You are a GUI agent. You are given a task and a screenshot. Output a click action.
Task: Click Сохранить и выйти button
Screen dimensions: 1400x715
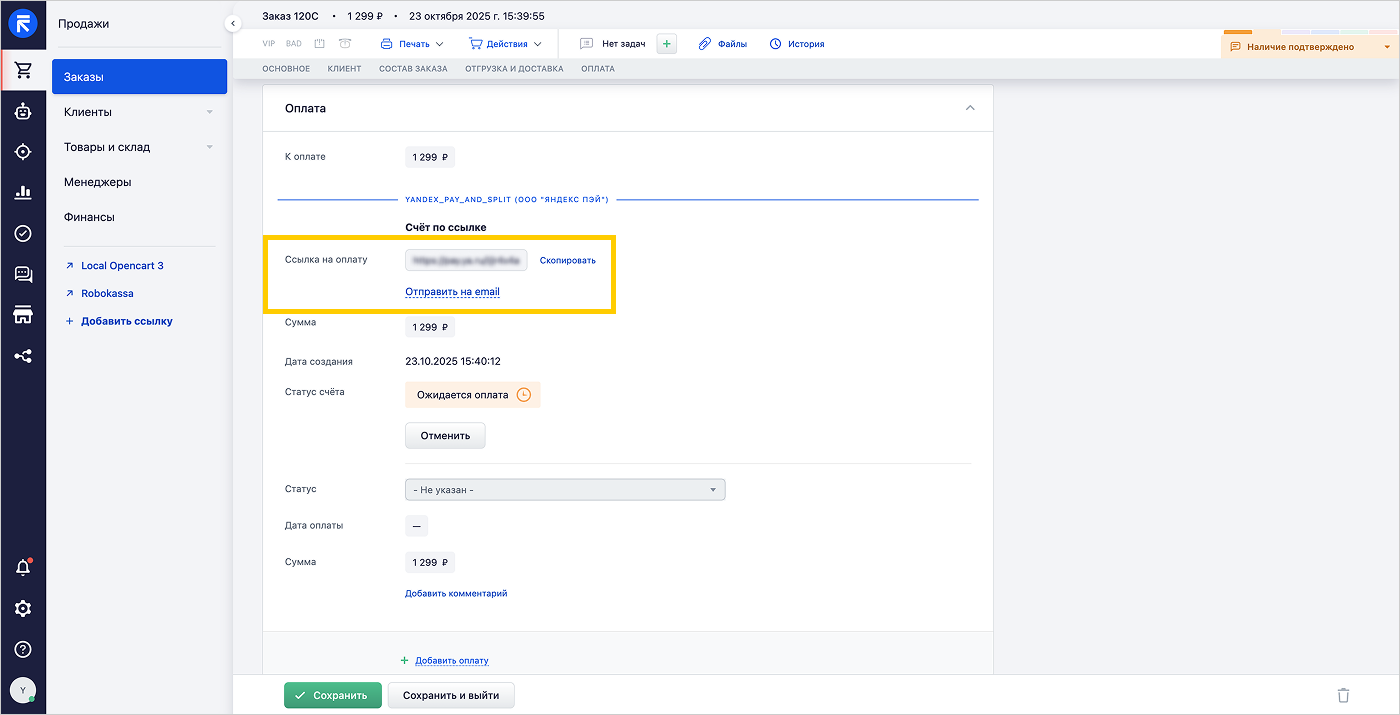tap(451, 695)
